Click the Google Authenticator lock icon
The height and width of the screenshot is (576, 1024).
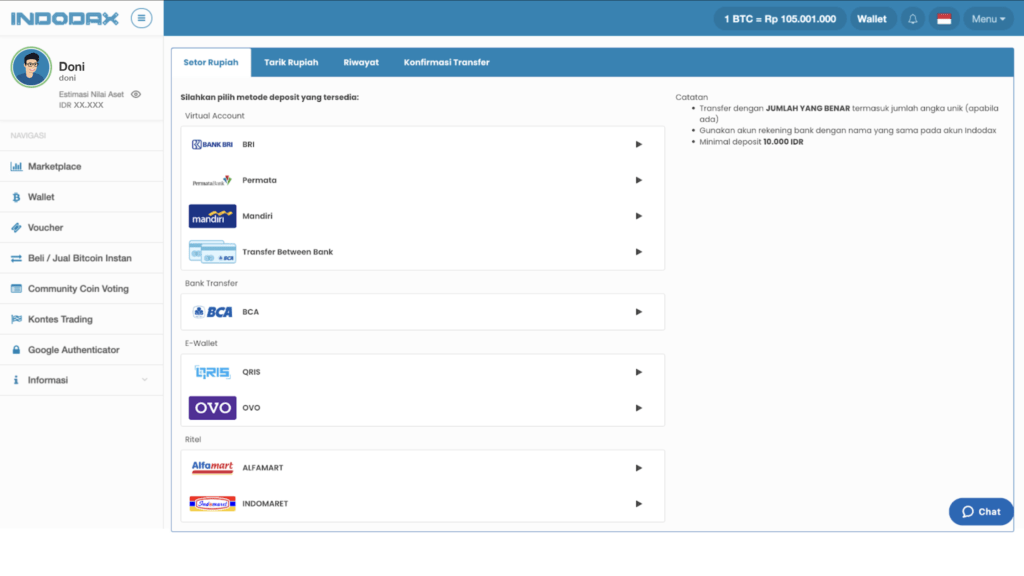tap(17, 350)
